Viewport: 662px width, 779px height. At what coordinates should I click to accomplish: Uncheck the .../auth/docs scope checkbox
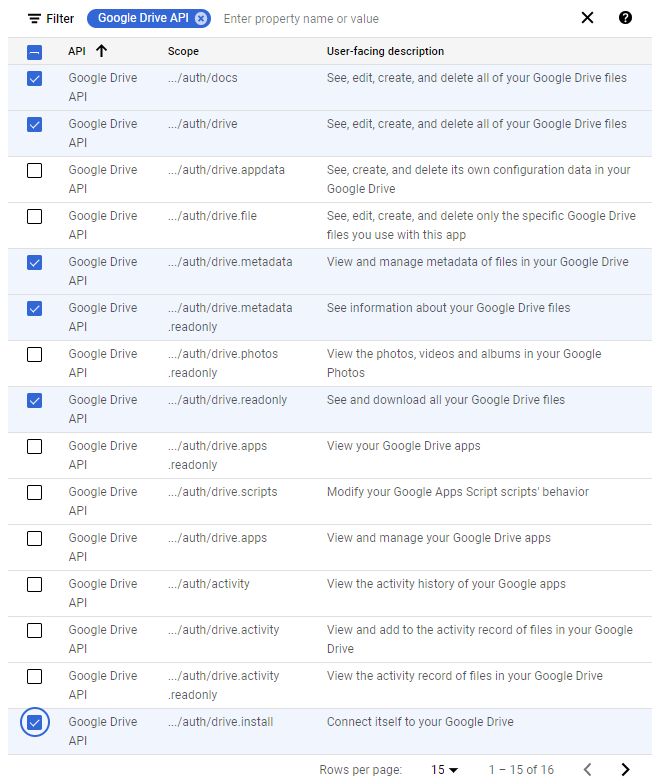click(x=34, y=79)
